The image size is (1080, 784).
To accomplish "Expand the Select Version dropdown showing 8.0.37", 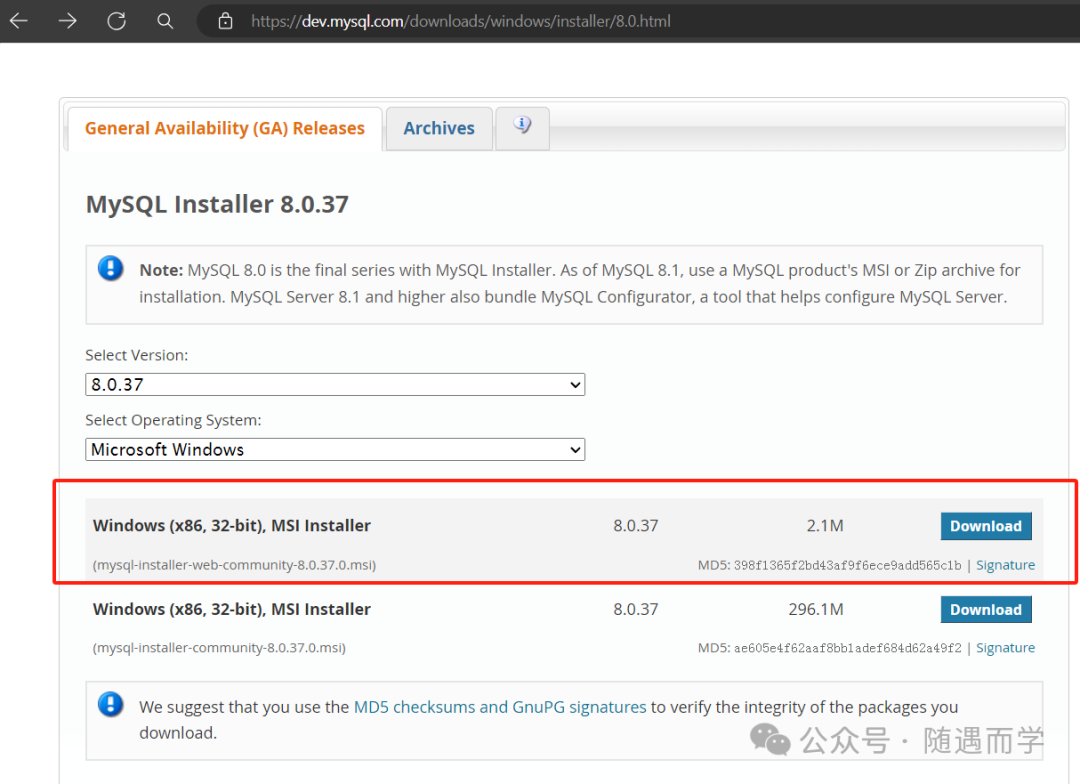I will click(335, 384).
